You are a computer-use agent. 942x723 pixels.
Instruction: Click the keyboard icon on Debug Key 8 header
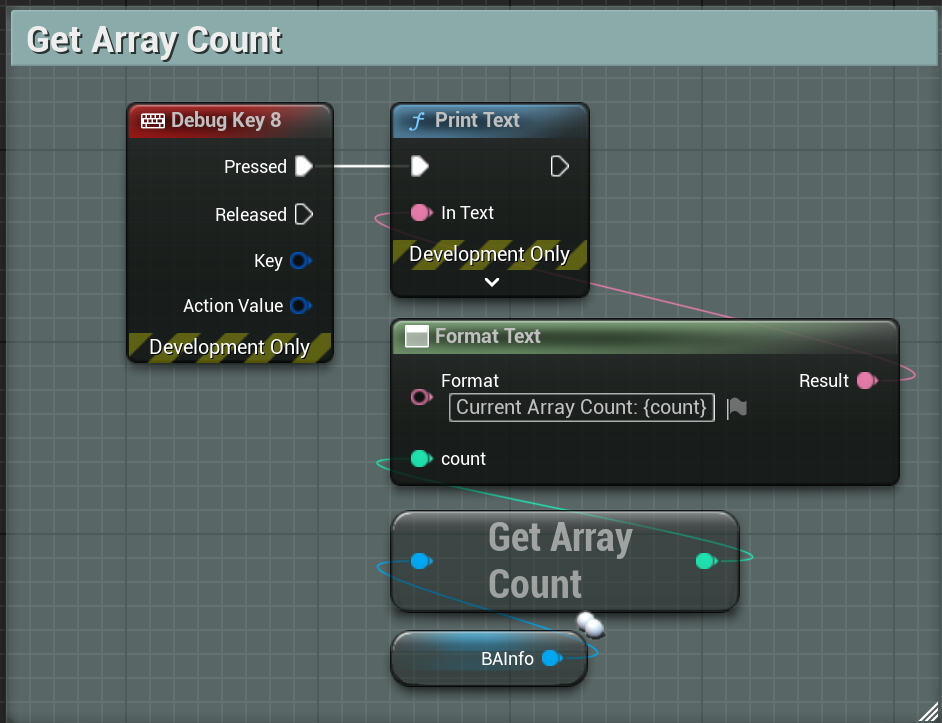(x=153, y=121)
